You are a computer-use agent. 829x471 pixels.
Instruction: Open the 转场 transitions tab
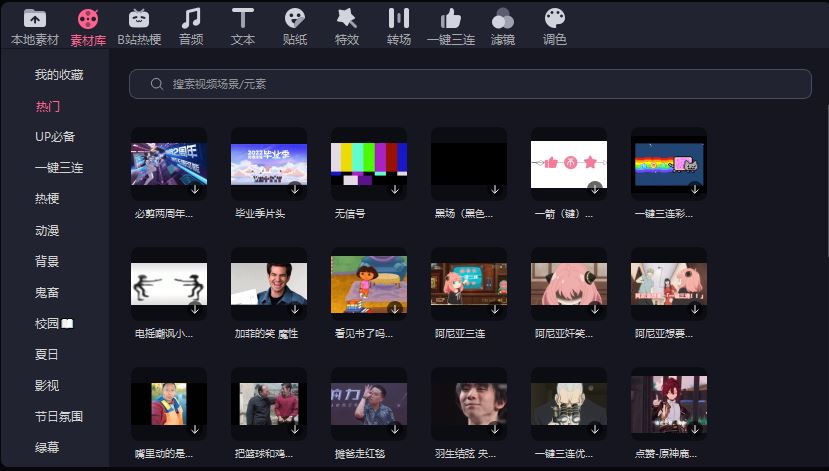pos(398,26)
